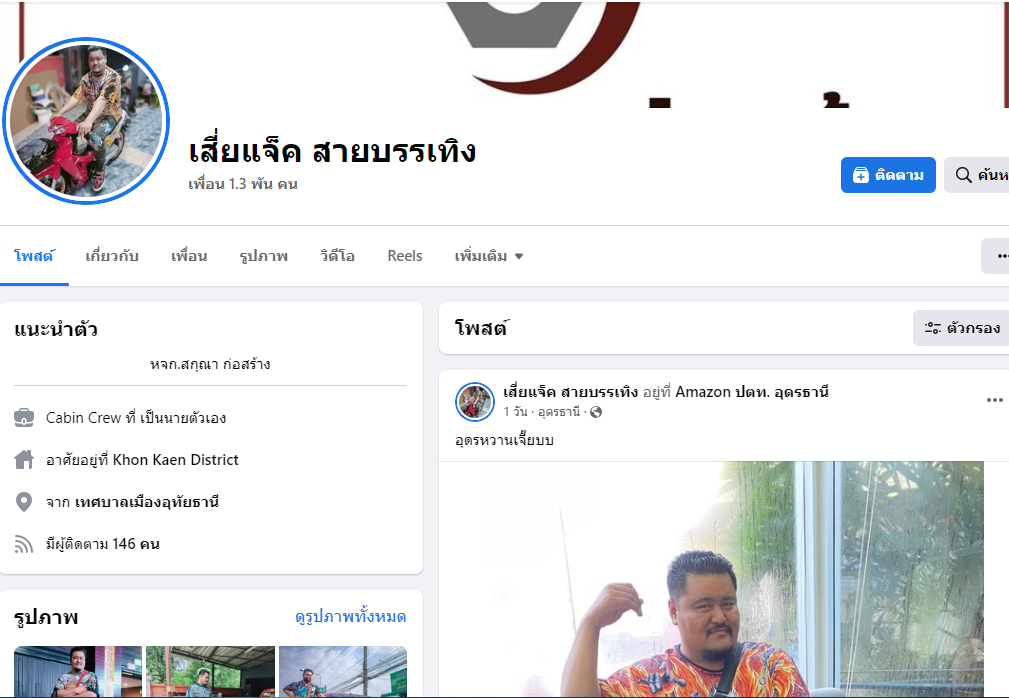
Task: Click the หจก.สกุณา ก่อสร้าง bio text
Action: (x=210, y=364)
